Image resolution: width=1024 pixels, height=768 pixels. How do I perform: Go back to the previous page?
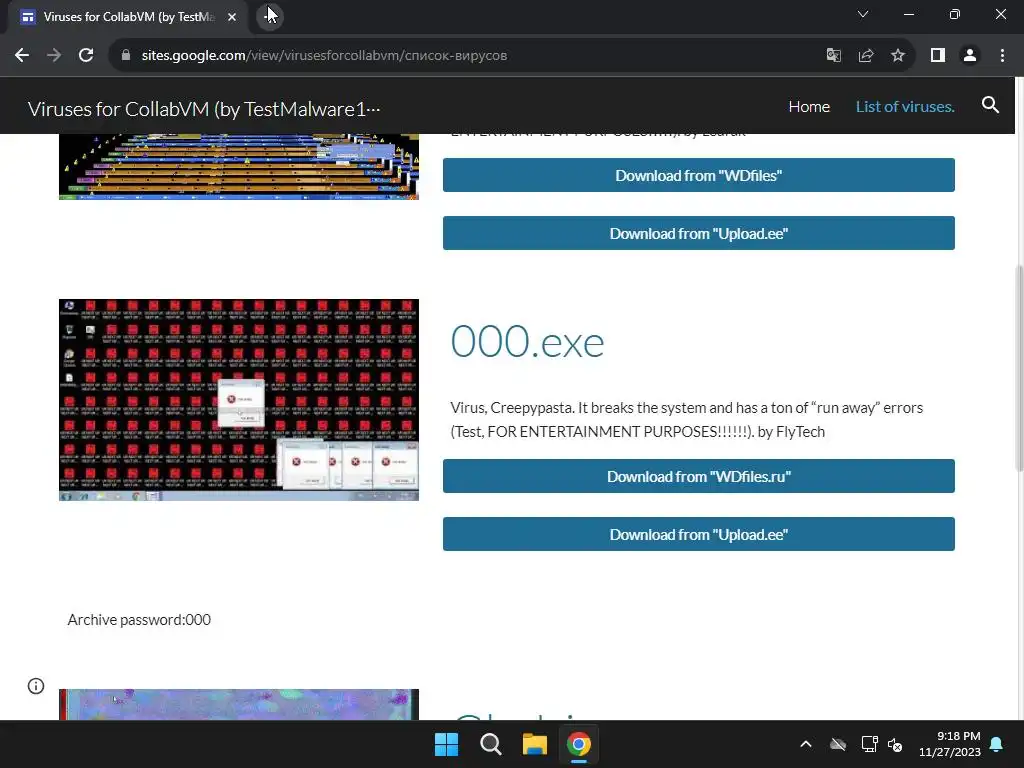[x=22, y=56]
